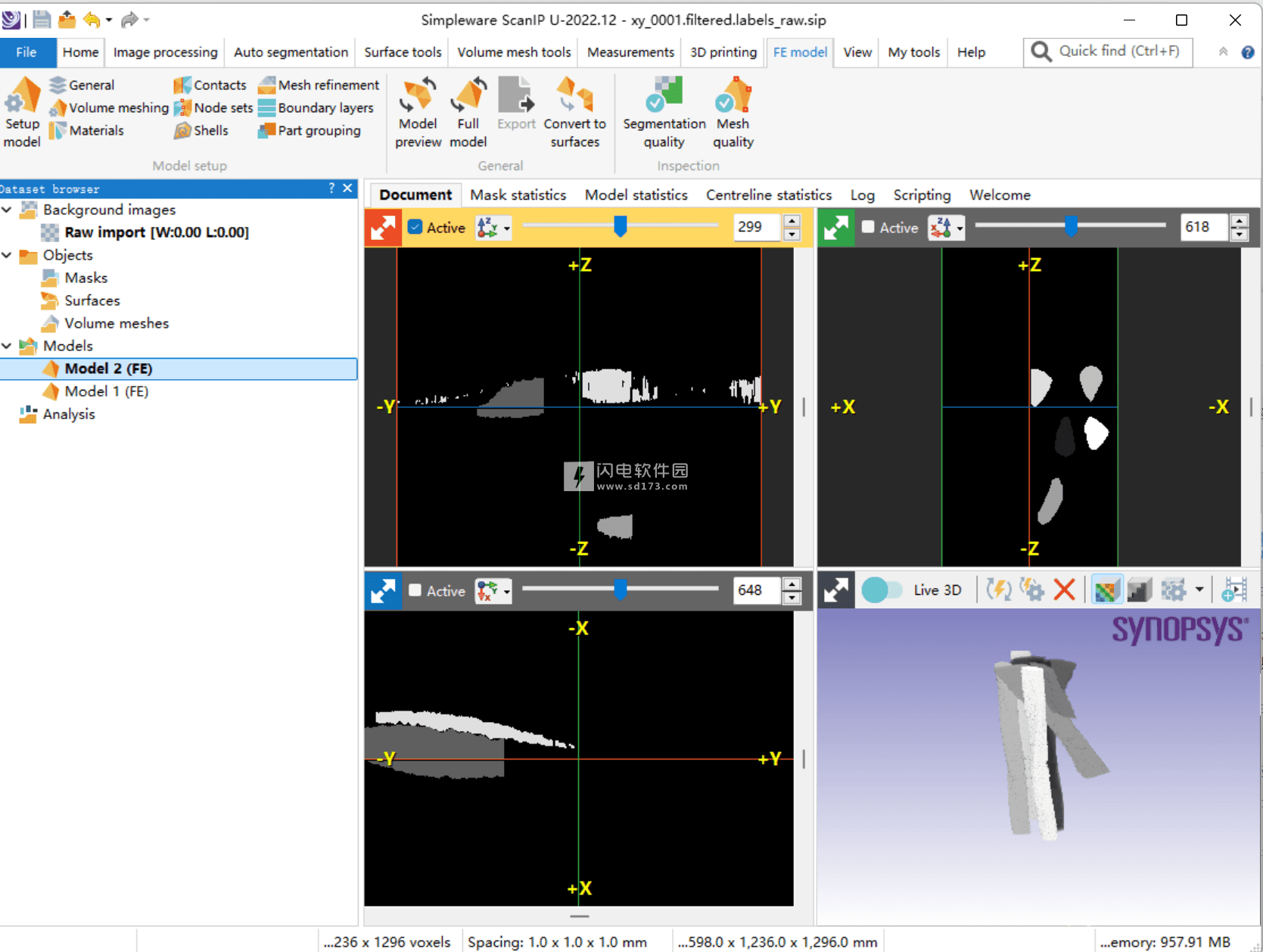Open General model settings
The image size is (1263, 952).
pyautogui.click(x=82, y=85)
